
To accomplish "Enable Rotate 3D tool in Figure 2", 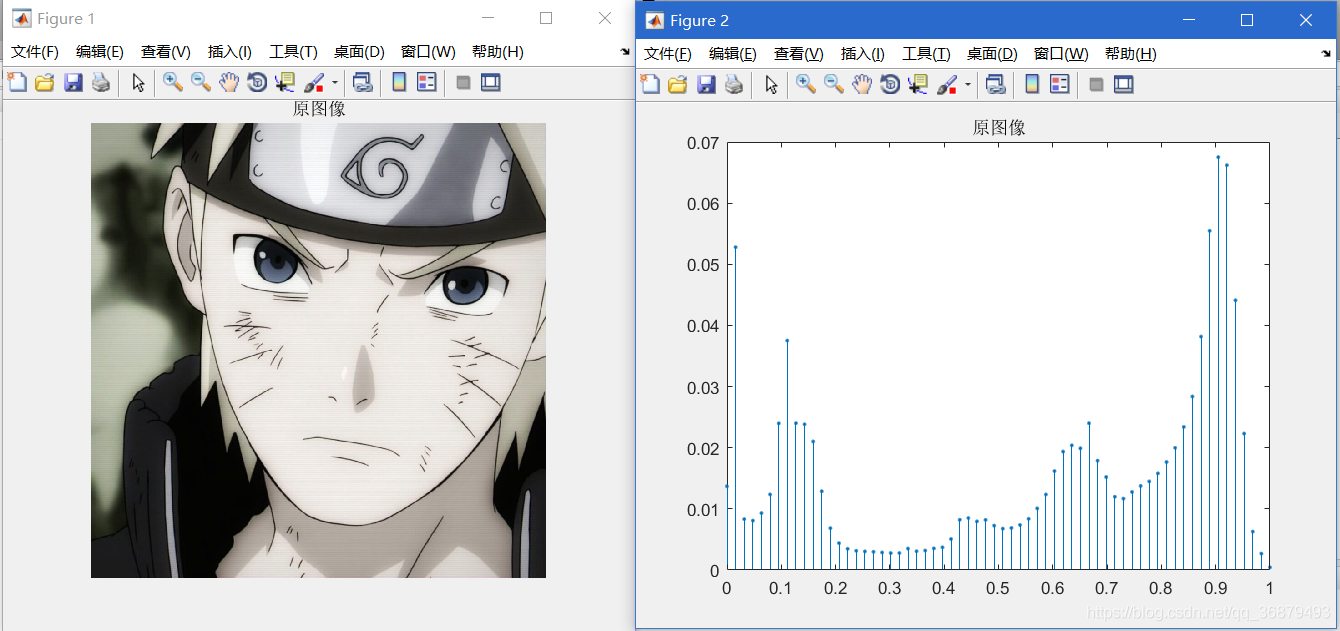I will tap(890, 84).
